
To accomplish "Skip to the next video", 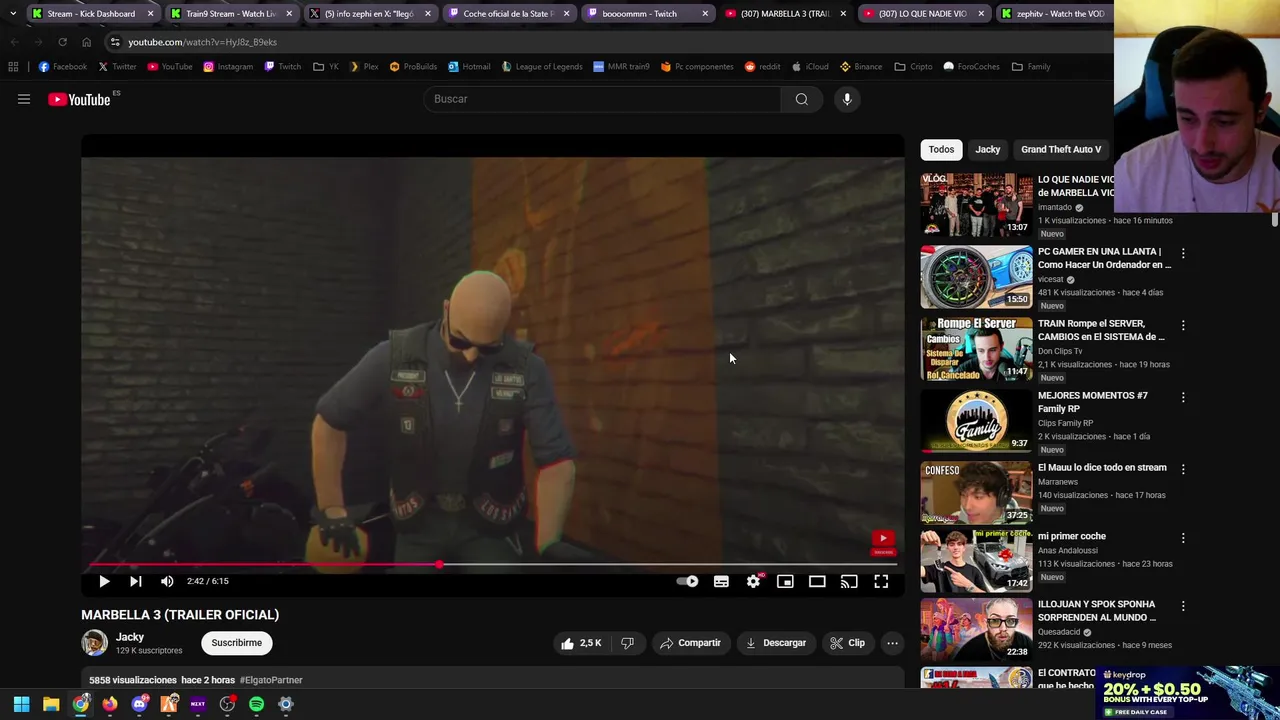I will pos(136,581).
